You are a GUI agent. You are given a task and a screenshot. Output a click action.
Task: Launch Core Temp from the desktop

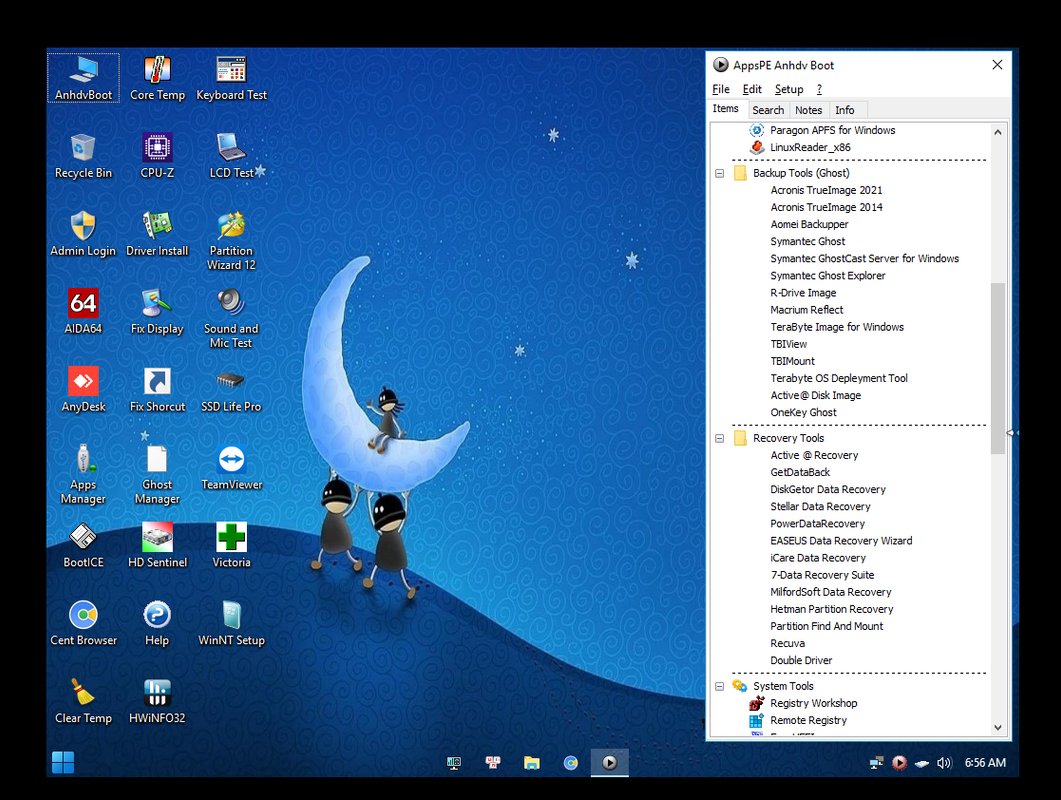pyautogui.click(x=157, y=78)
